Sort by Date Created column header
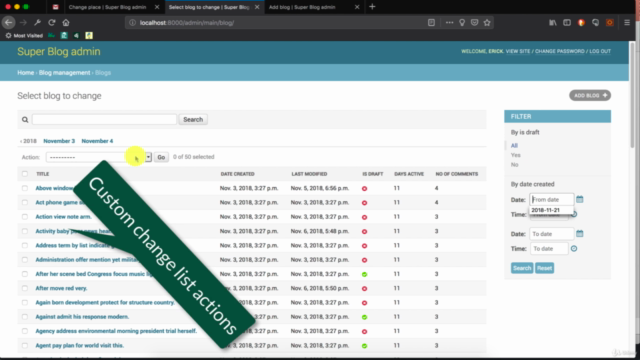Viewport: 640px width, 360px height. pos(237,174)
